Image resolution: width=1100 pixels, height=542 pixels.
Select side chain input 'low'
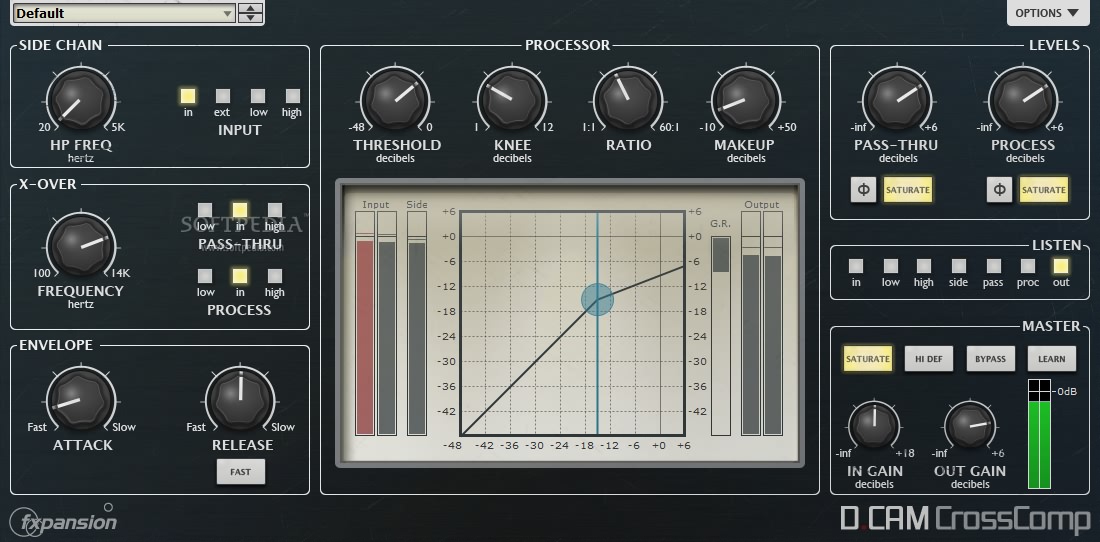pyautogui.click(x=258, y=95)
